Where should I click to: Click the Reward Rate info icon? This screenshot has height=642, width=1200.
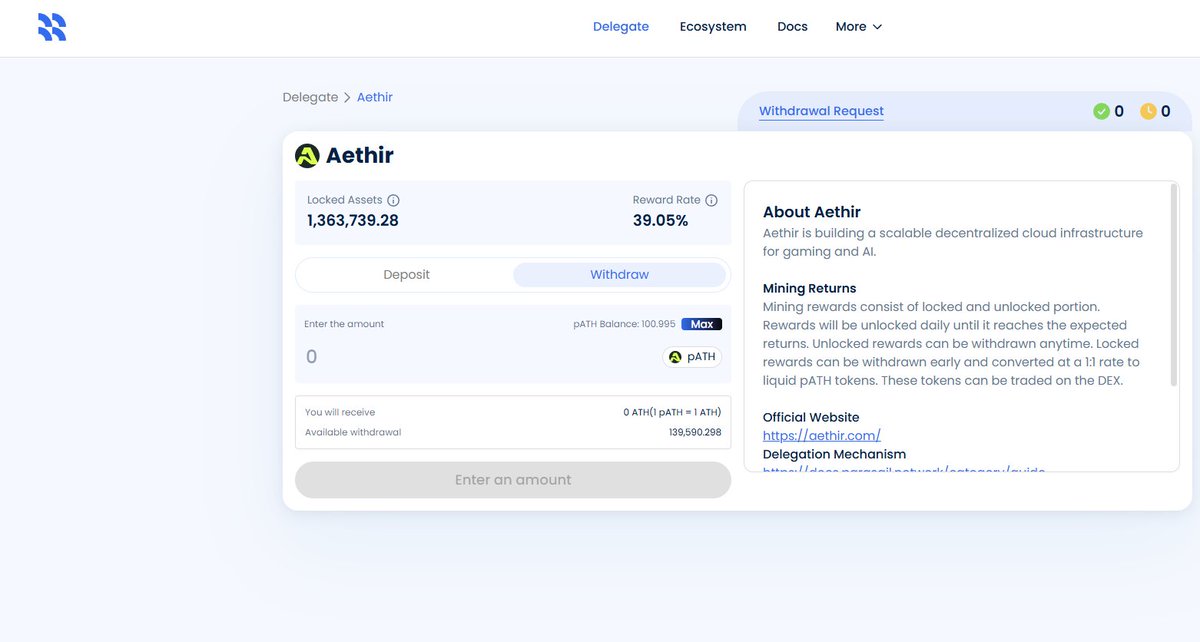point(711,200)
